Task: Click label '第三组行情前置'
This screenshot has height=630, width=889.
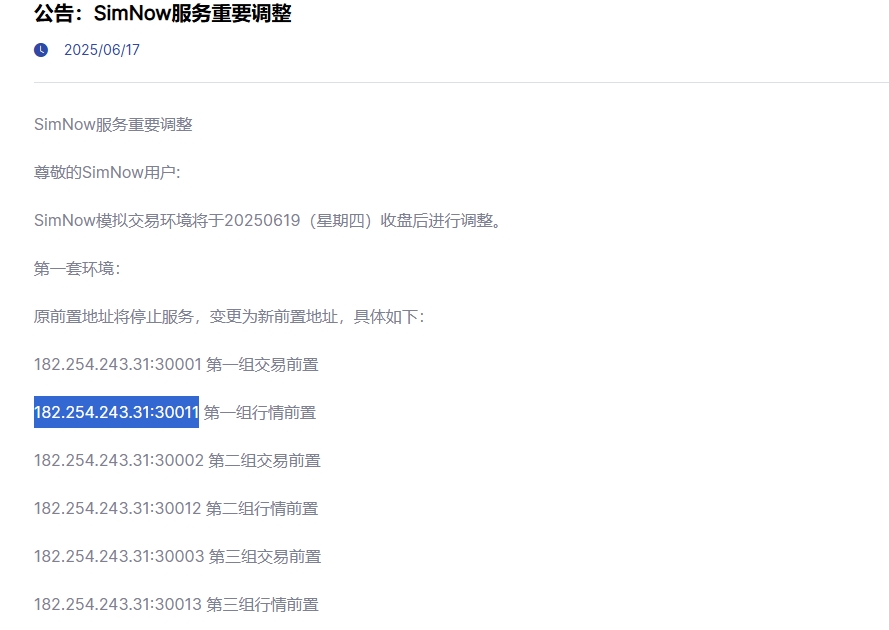Action: [x=263, y=605]
